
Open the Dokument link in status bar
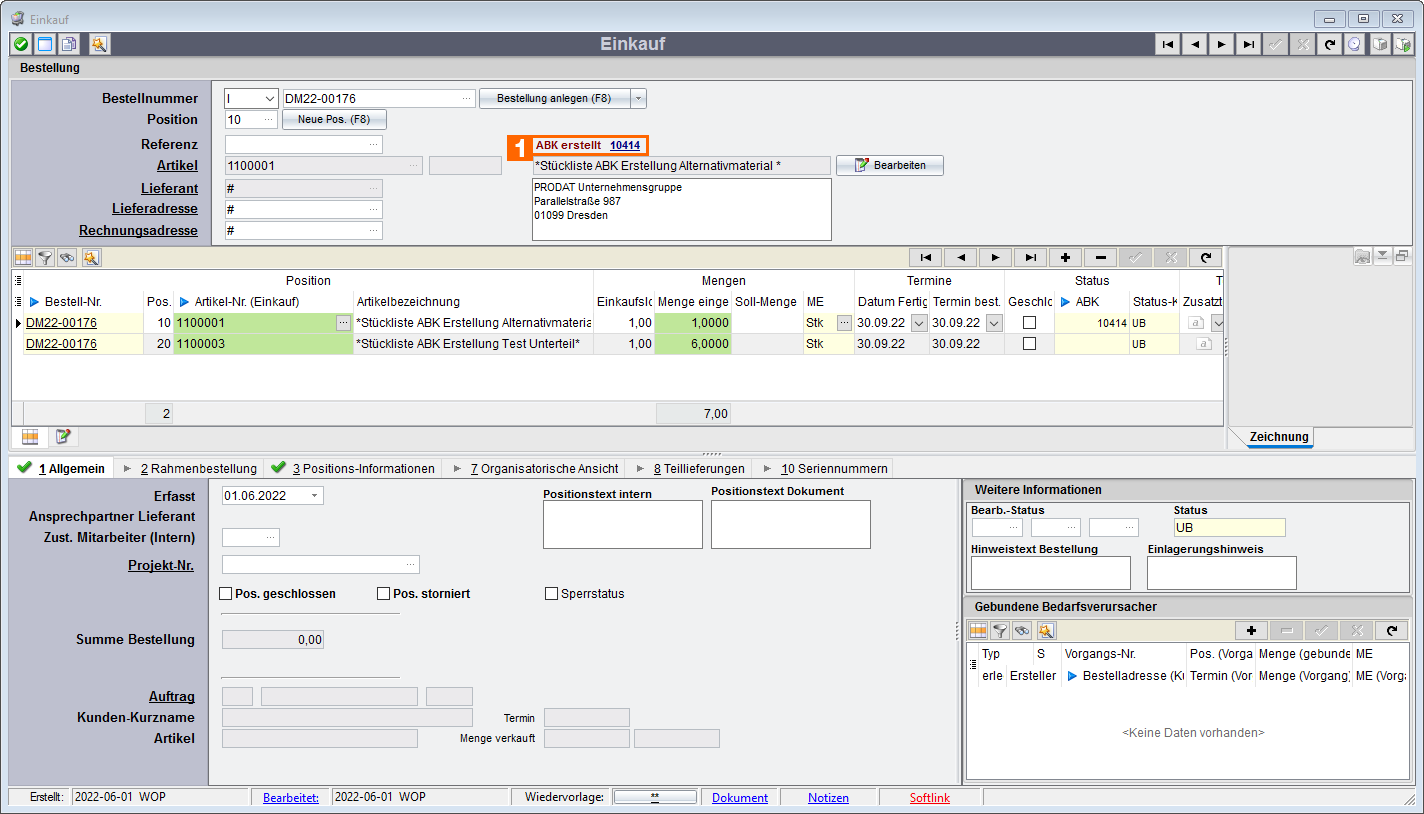[x=740, y=798]
